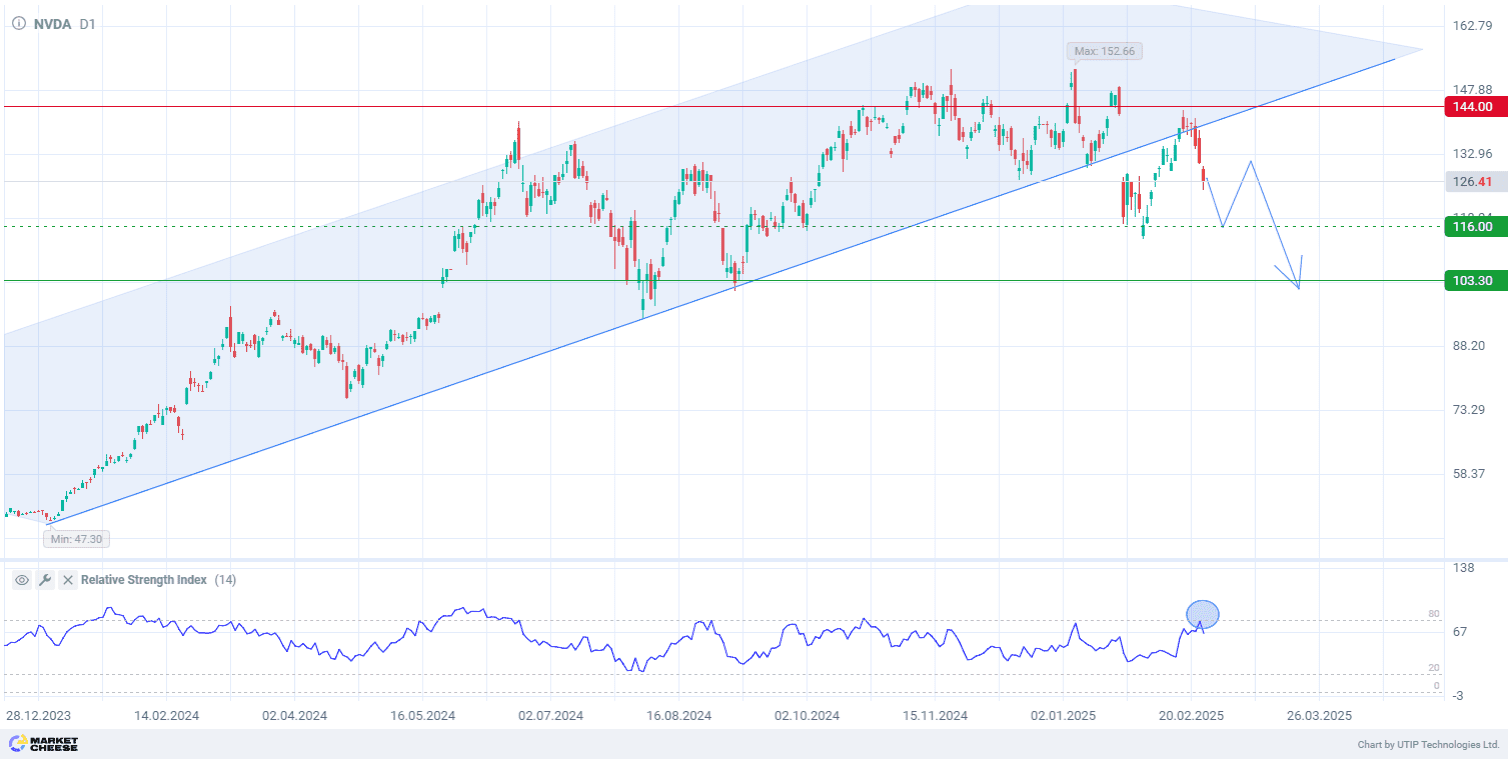Click the 02.01.2025 date label
The image size is (1508, 759).
click(1064, 716)
